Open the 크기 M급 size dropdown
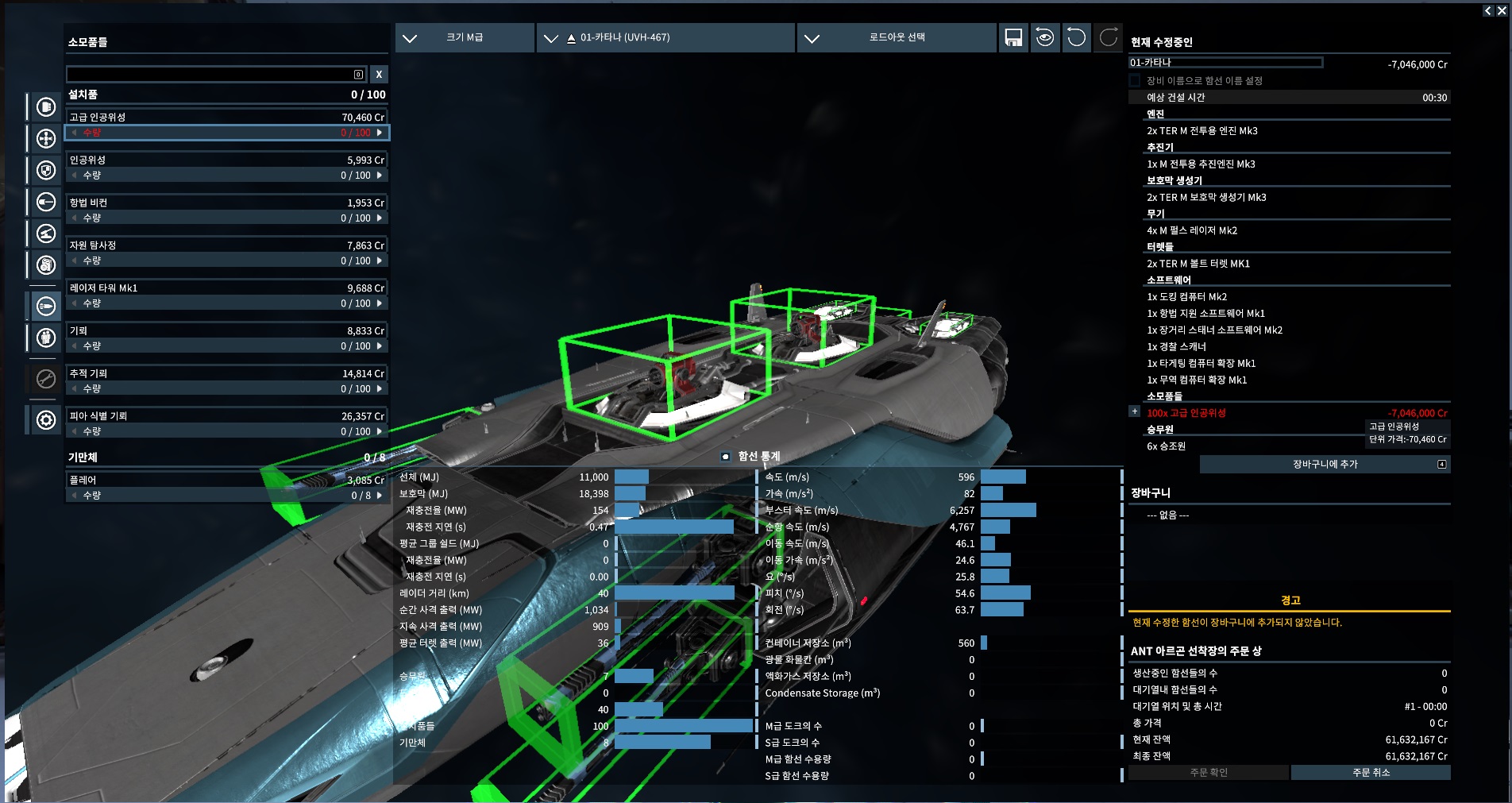The width and height of the screenshot is (1512, 803). coord(465,37)
